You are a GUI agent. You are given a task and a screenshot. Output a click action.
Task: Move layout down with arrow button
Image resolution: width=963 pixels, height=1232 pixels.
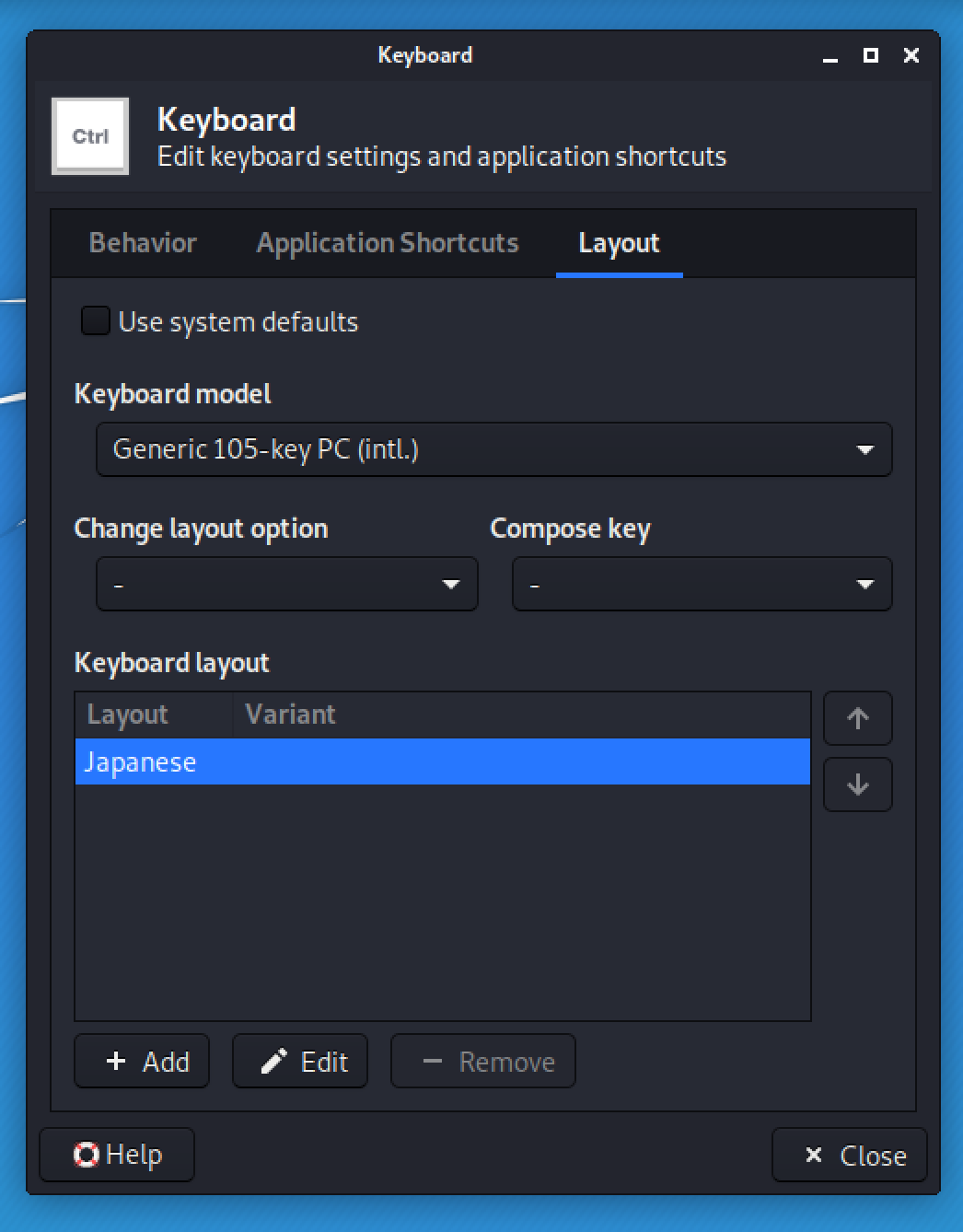pos(857,785)
